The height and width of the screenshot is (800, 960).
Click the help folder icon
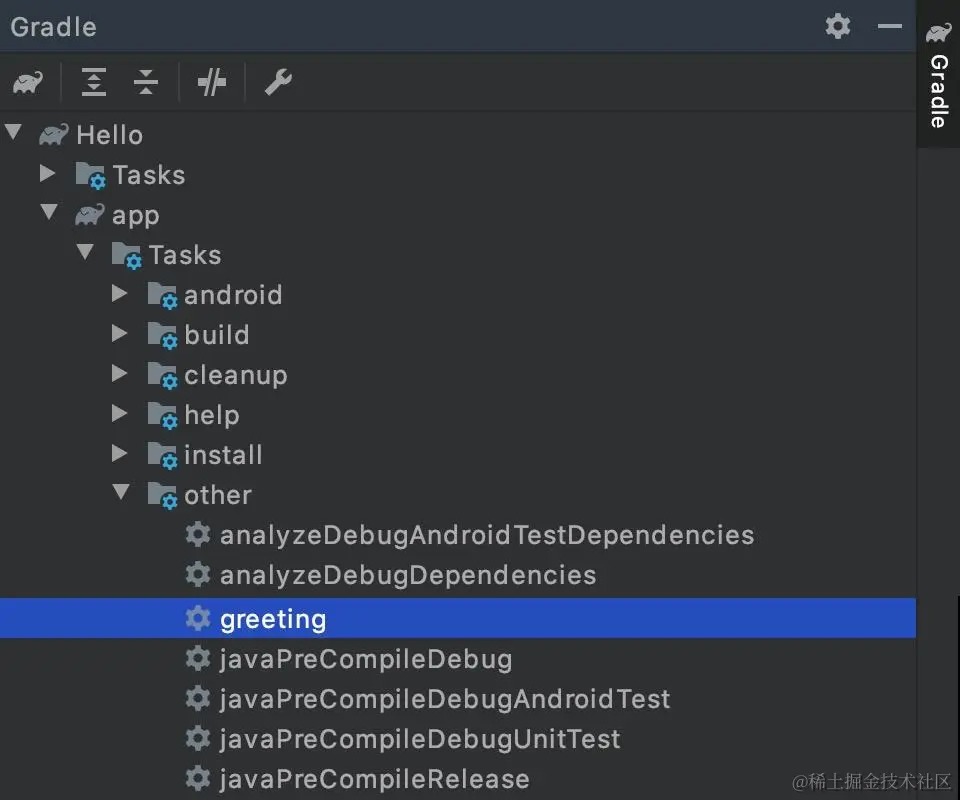[163, 416]
